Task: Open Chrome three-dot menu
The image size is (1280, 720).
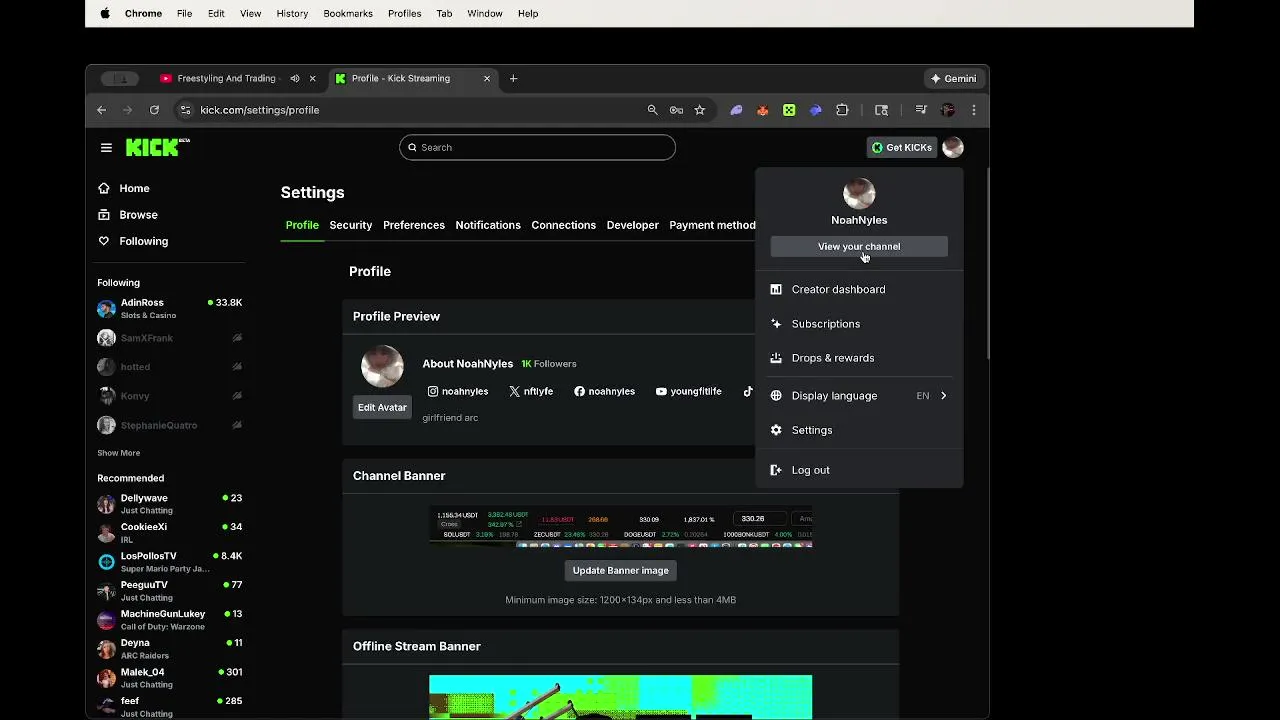Action: coord(974,110)
